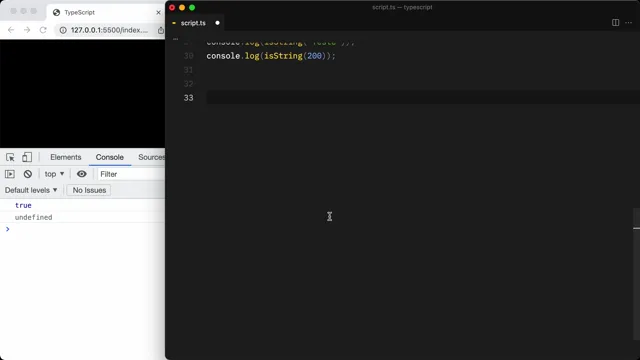Screen dimensions: 640x360
Task: Clear console with the ban icon
Action: click(x=28, y=174)
